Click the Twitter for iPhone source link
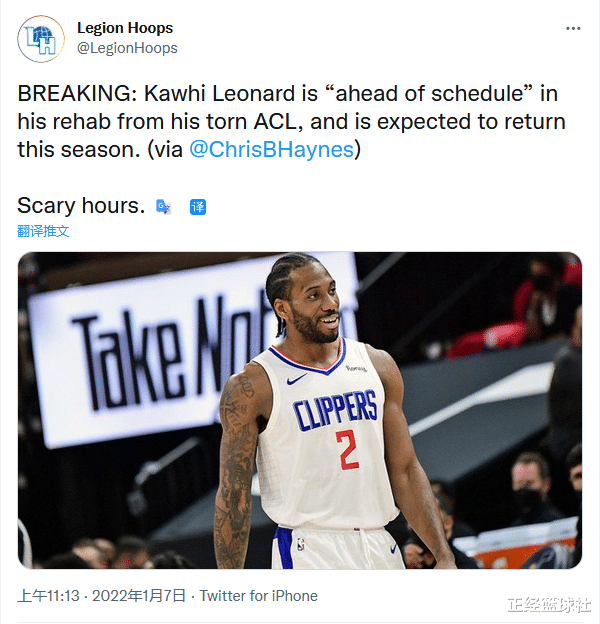This screenshot has height=624, width=600. pyautogui.click(x=258, y=596)
